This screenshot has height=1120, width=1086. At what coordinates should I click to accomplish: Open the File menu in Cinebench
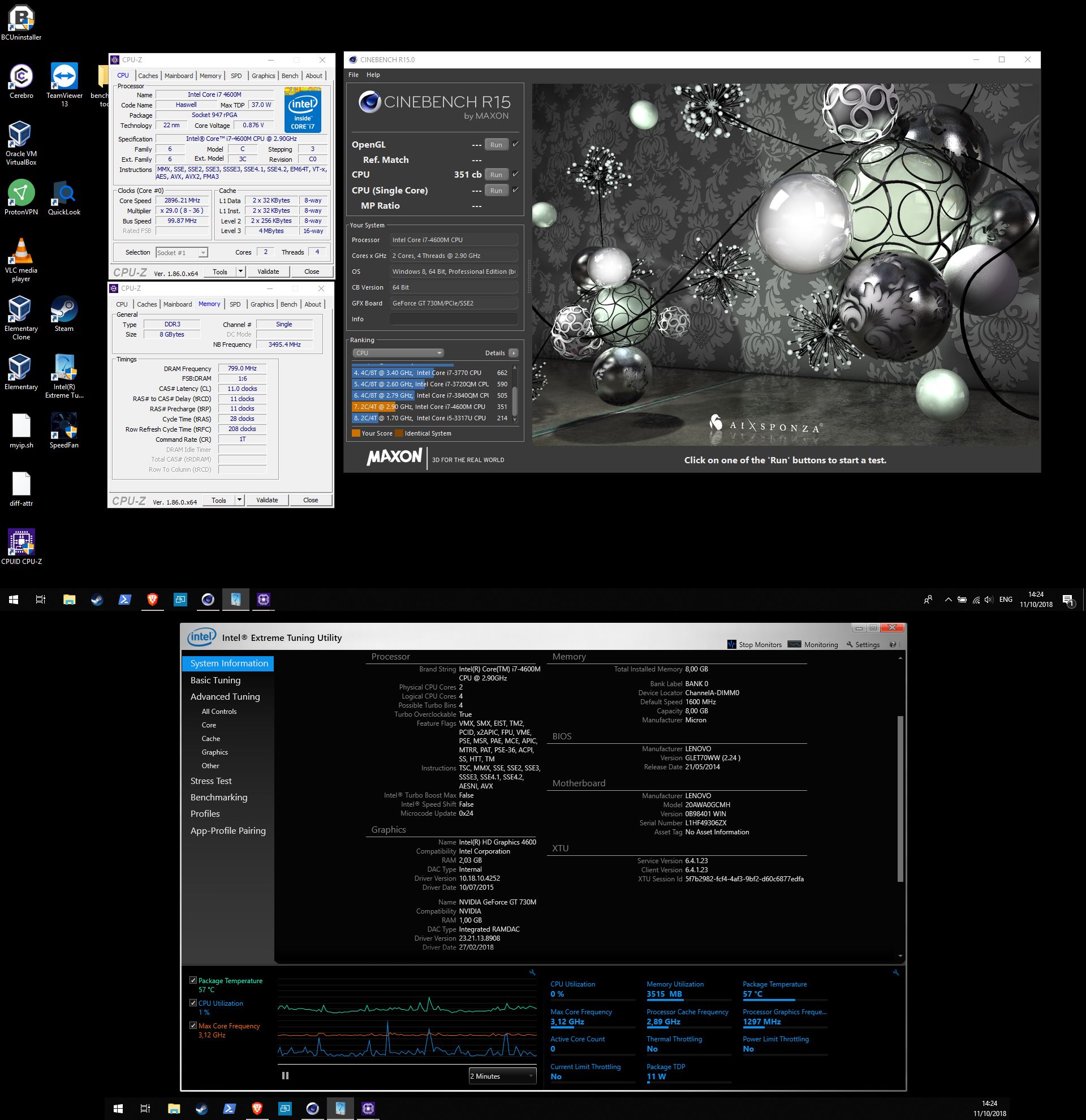tap(354, 75)
